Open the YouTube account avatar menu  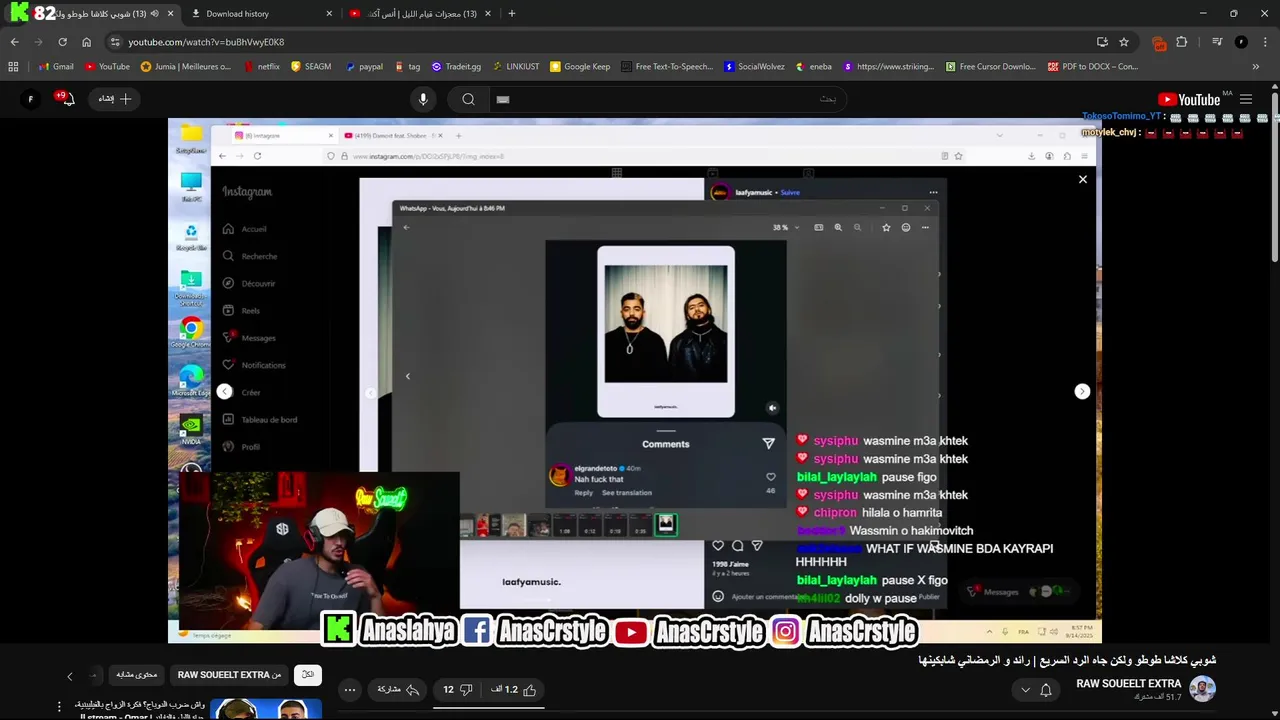31,99
